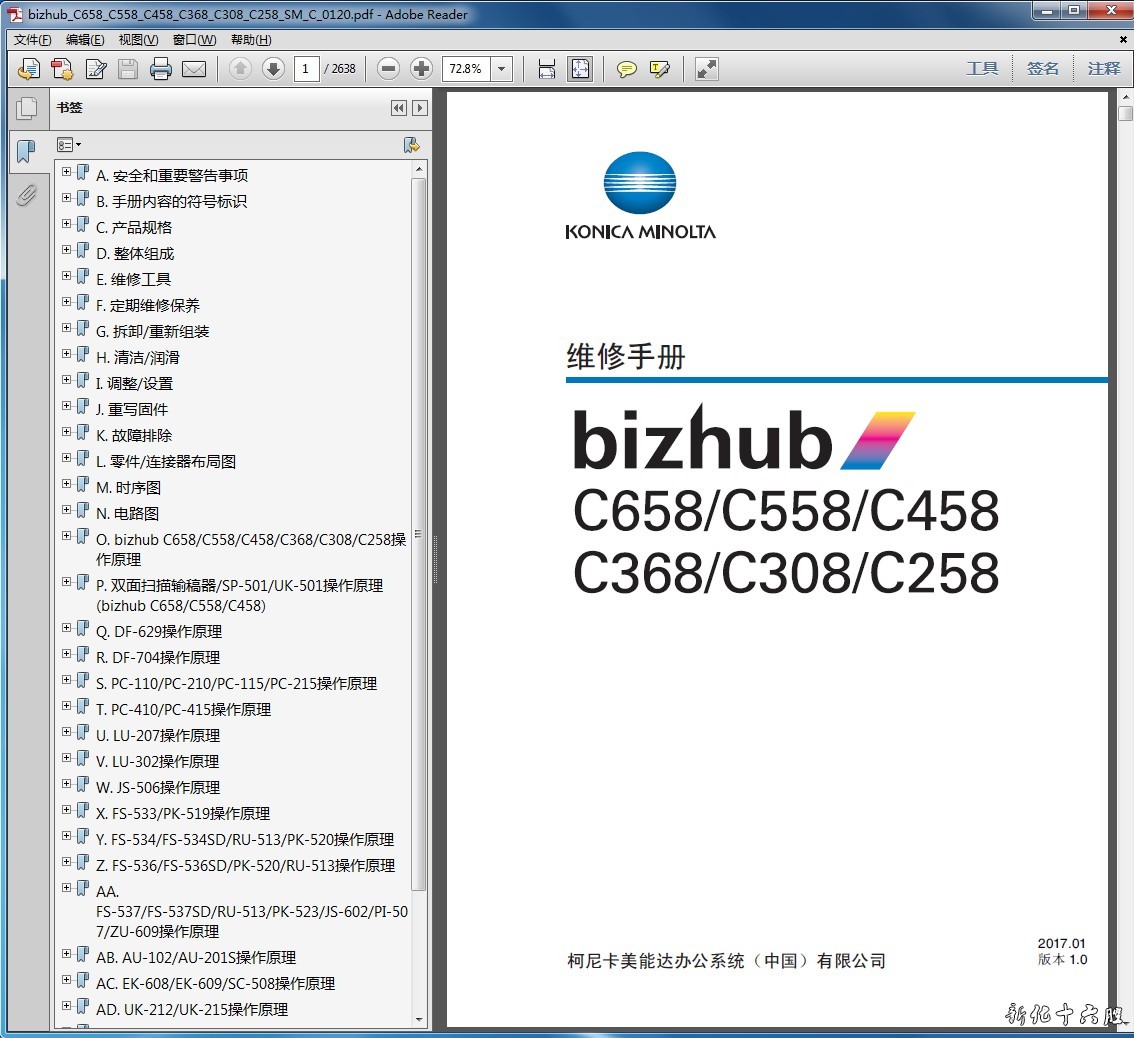Select the highlight text tool

659,69
